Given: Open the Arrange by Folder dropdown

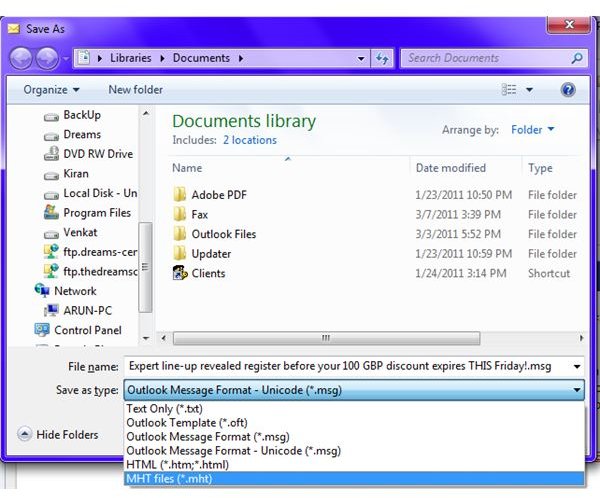Looking at the screenshot, I should pyautogui.click(x=533, y=130).
